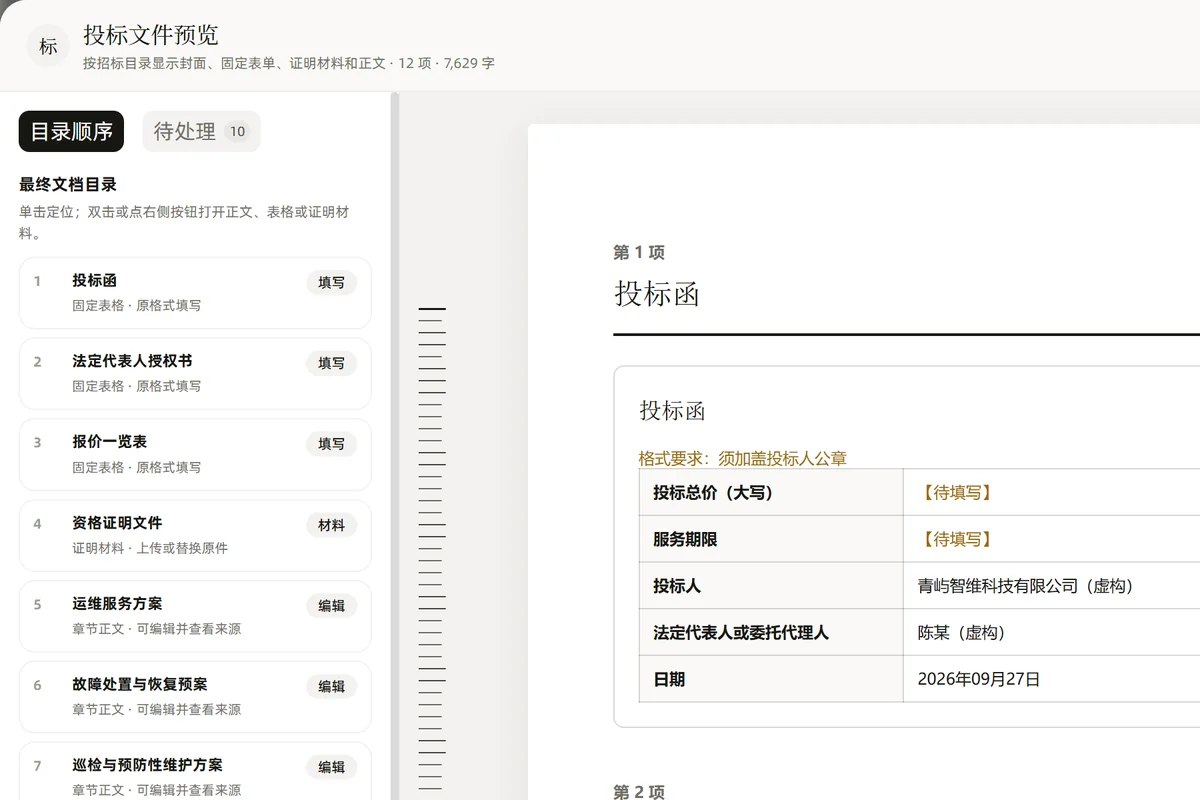1200x800 pixels.
Task: Click the date 2026年09月27日
Action: click(979, 680)
